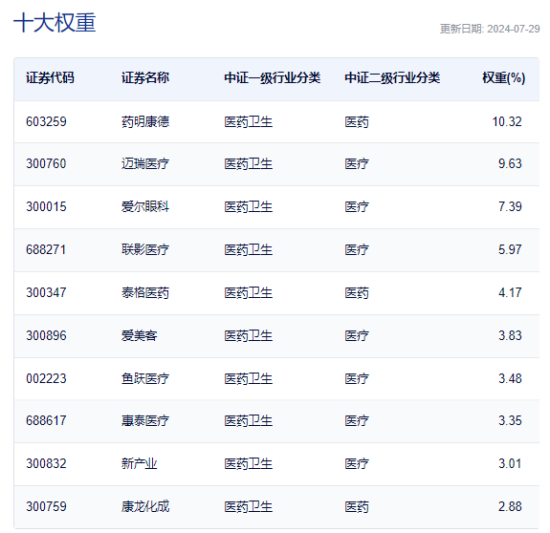Click 医药卫生 in the 惠泰医疗 row
The height and width of the screenshot is (533, 550).
click(x=248, y=420)
